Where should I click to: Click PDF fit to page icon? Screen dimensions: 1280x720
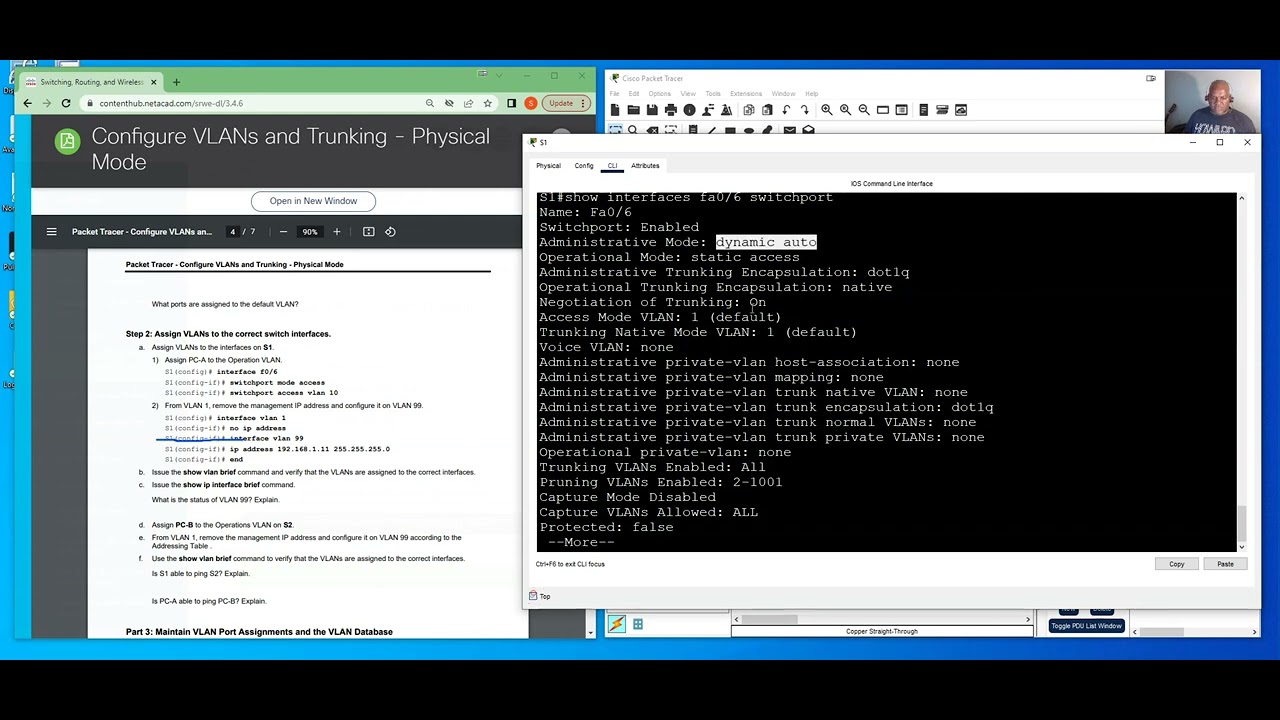coord(368,232)
